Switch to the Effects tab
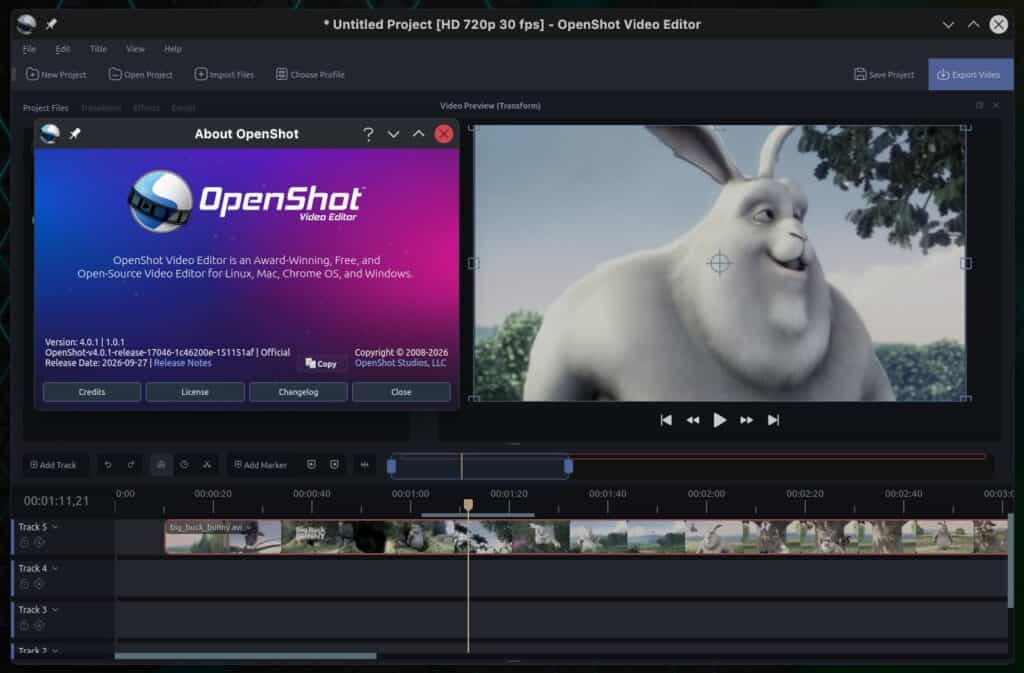 pos(146,108)
